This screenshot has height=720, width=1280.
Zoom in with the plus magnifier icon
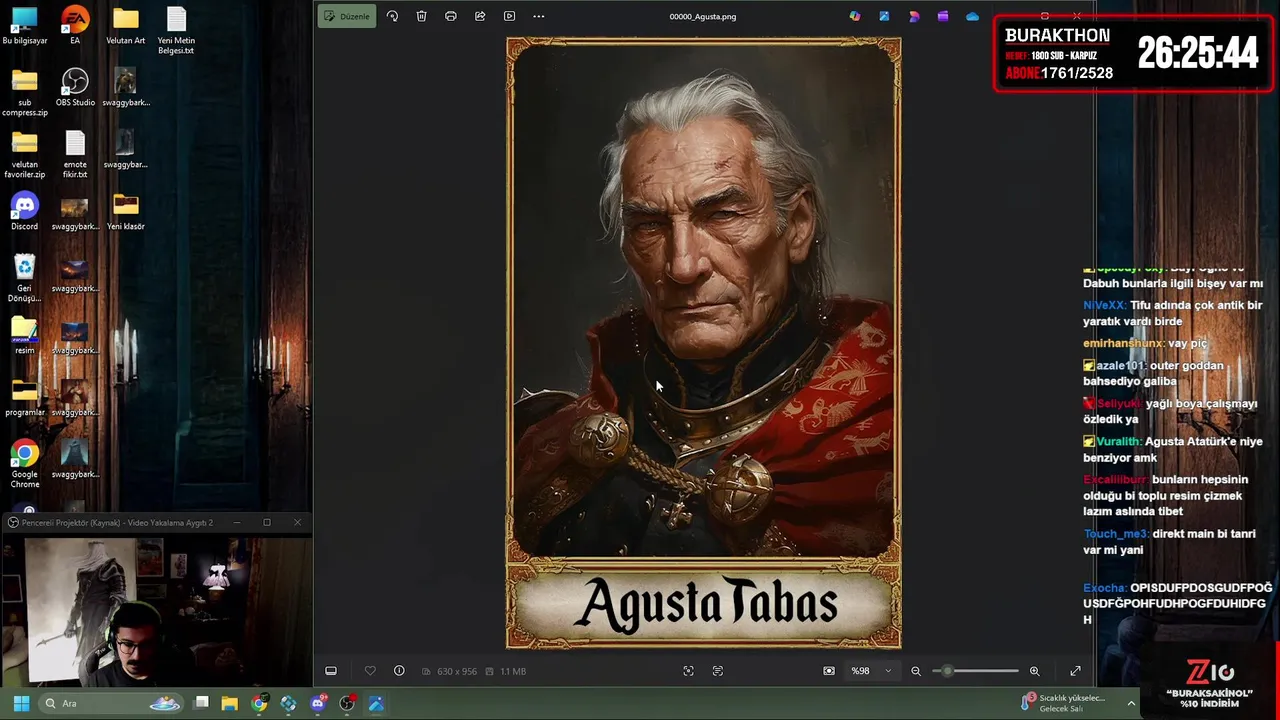[x=1035, y=671]
